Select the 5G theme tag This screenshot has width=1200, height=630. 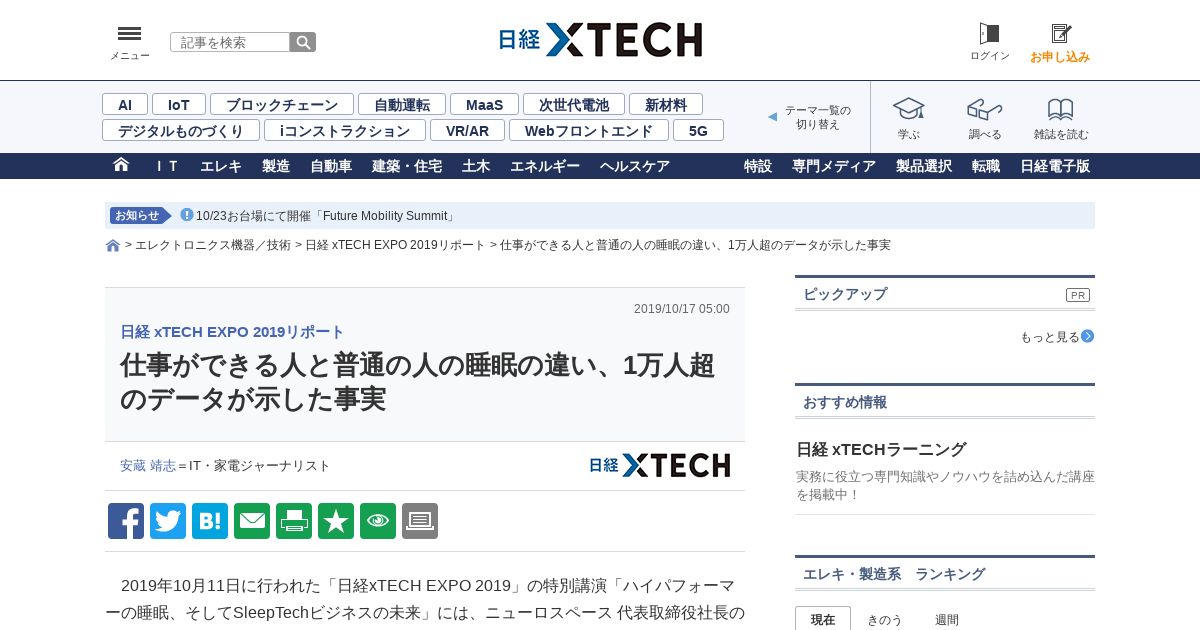[x=698, y=130]
